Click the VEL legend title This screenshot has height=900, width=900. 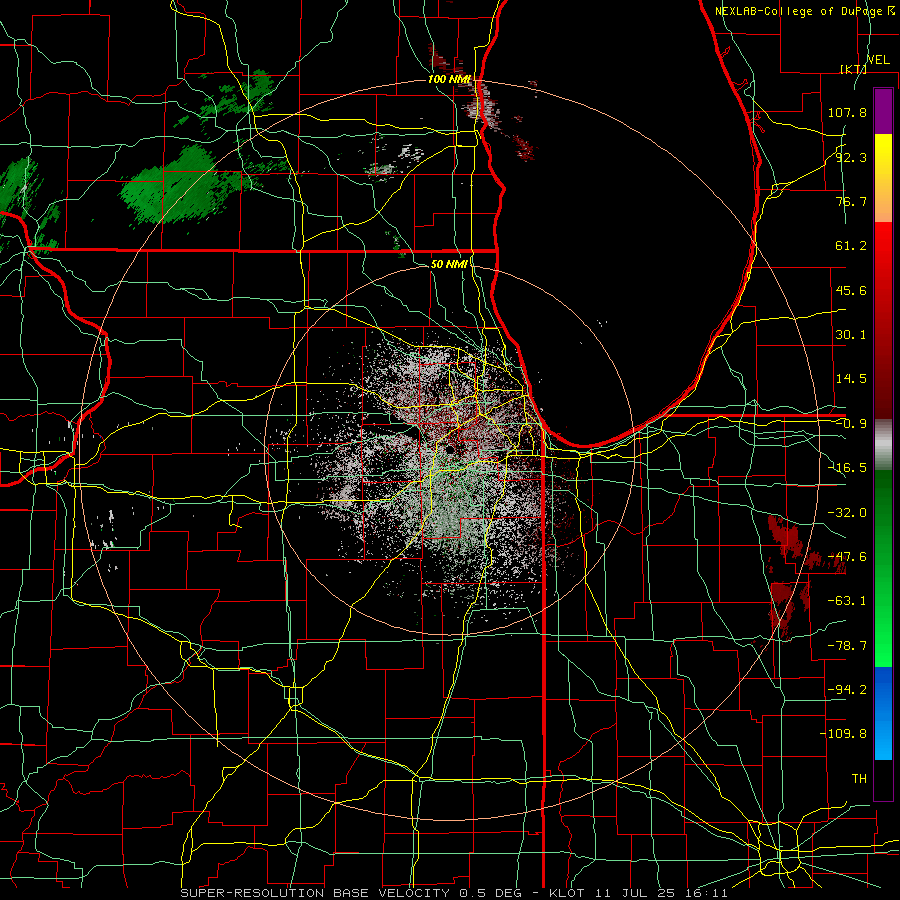coord(878,60)
